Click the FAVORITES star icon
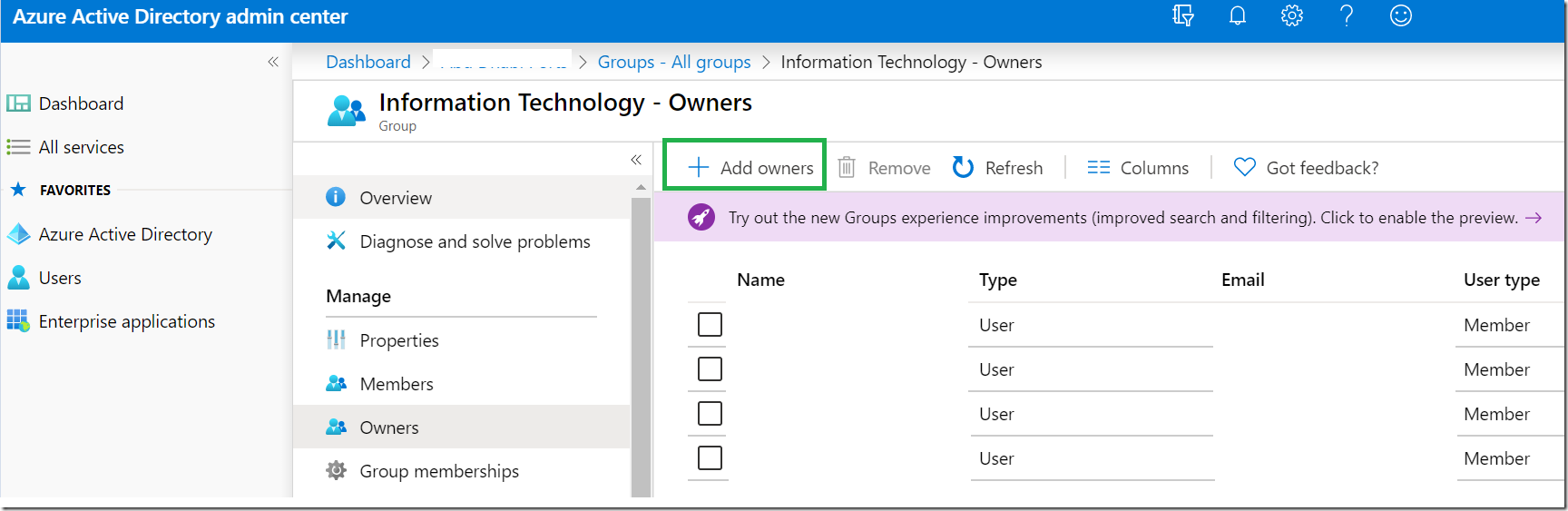The image size is (1568, 511). (17, 190)
